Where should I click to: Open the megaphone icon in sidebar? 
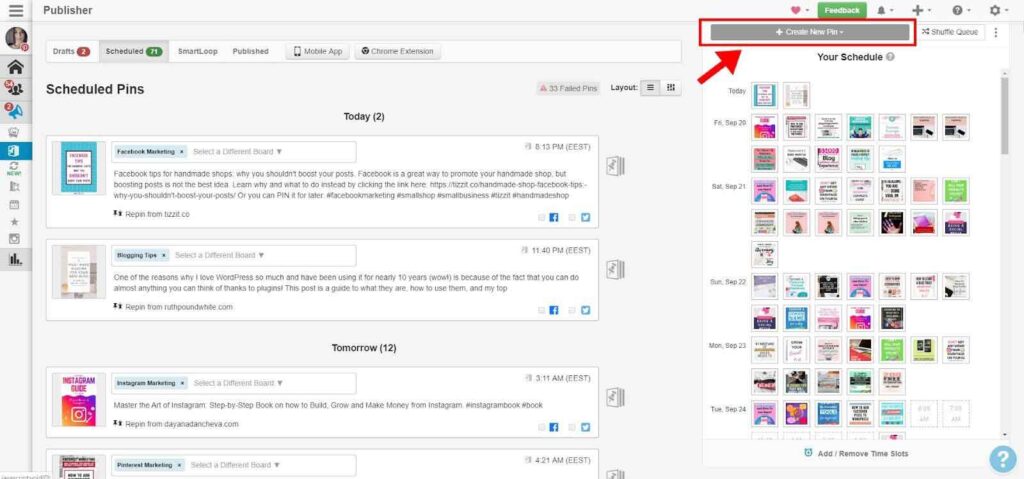(16, 111)
